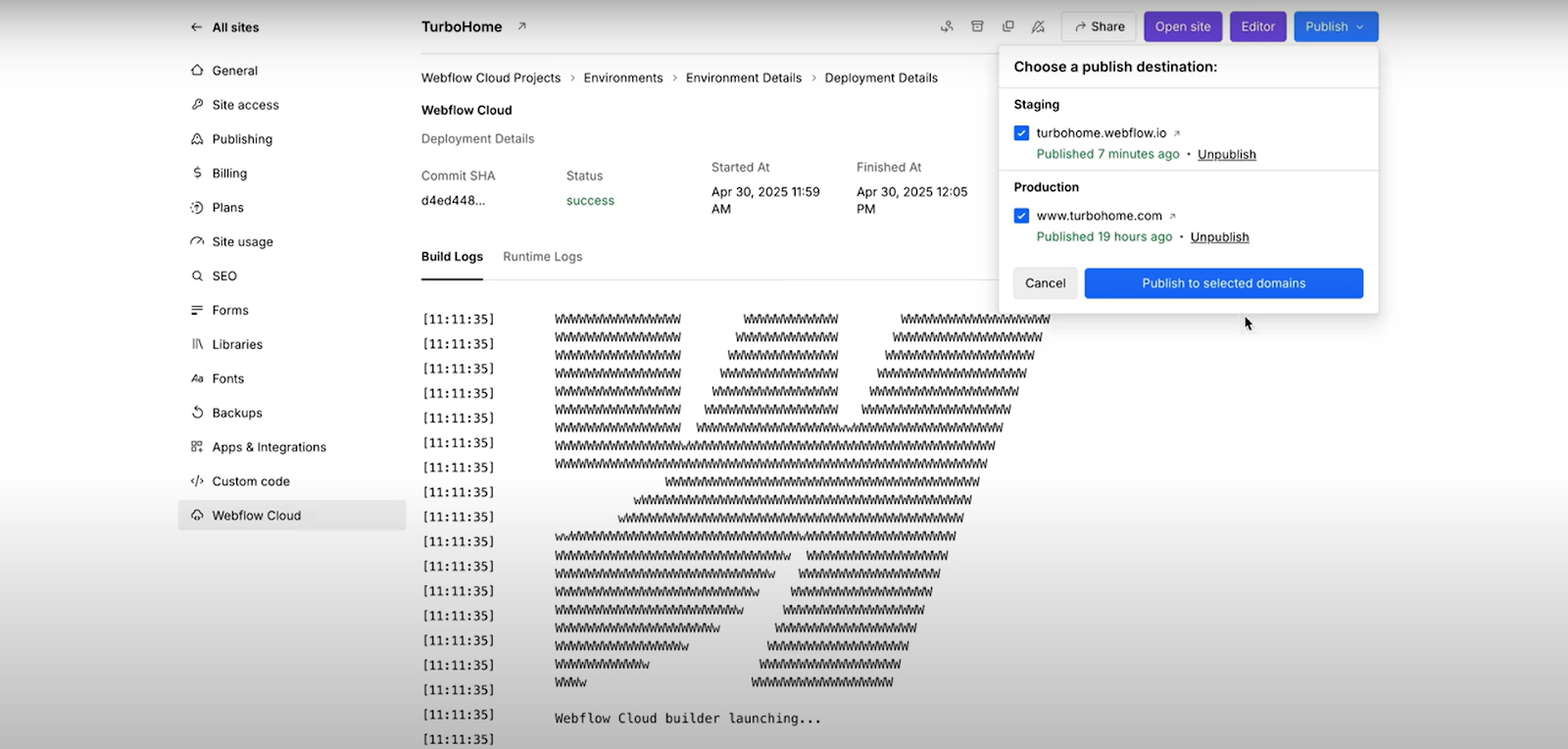Click the Site usage gauge icon
Screen dimensions: 1568x749
197,241
